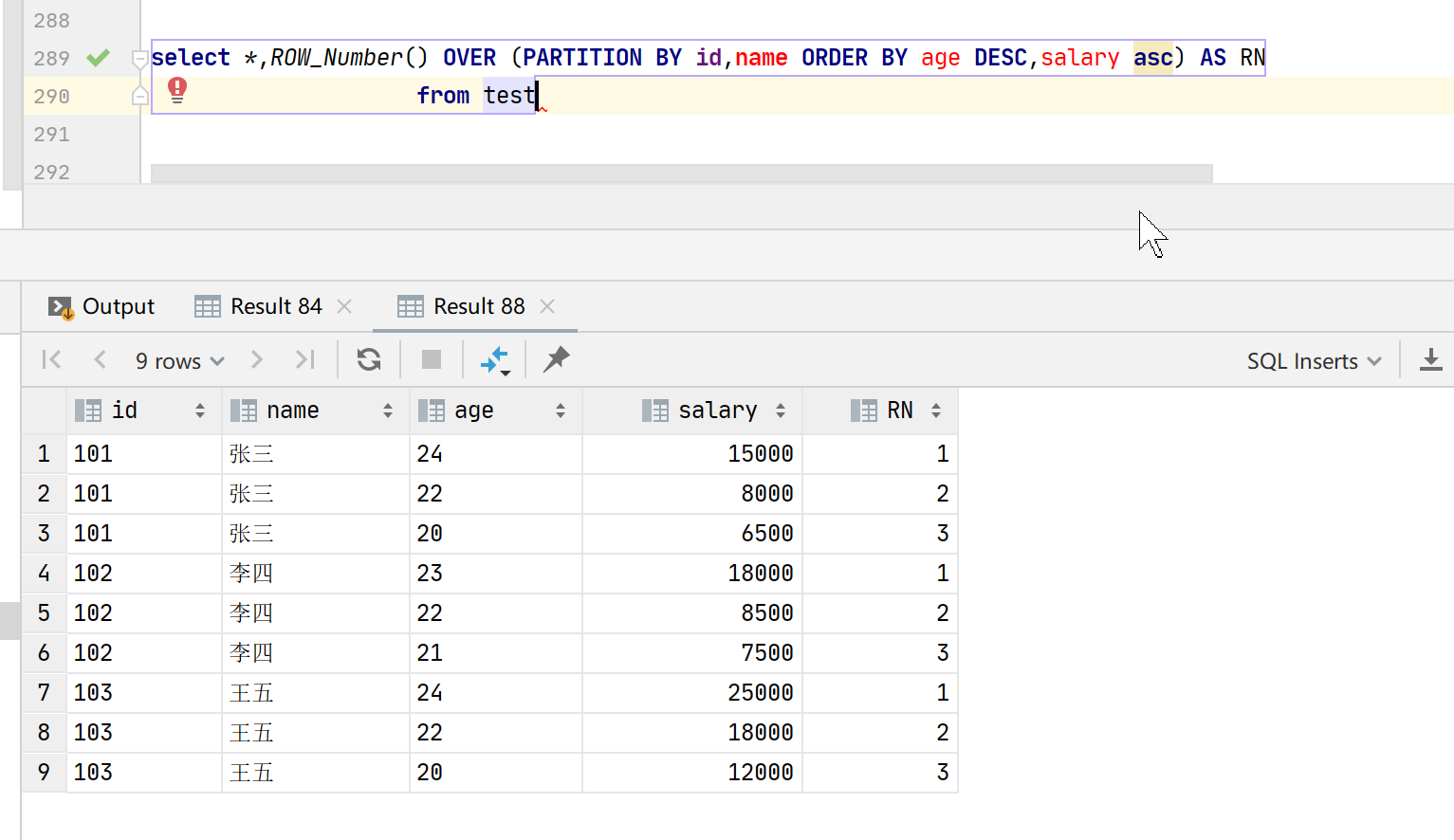The height and width of the screenshot is (840, 1454).
Task: Open the SQL Inserts format dropdown
Action: 1314,361
